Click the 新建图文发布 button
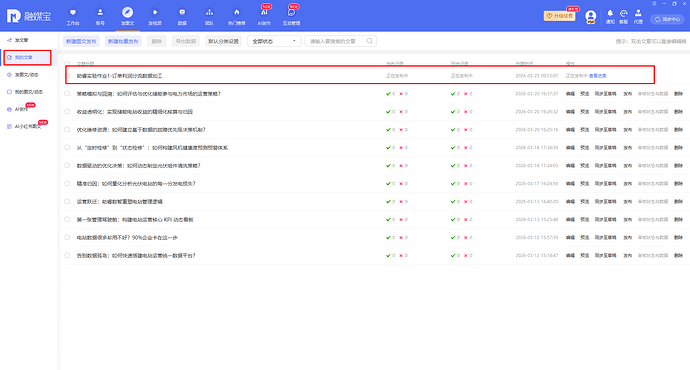Image resolution: width=690 pixels, height=370 pixels. point(81,41)
